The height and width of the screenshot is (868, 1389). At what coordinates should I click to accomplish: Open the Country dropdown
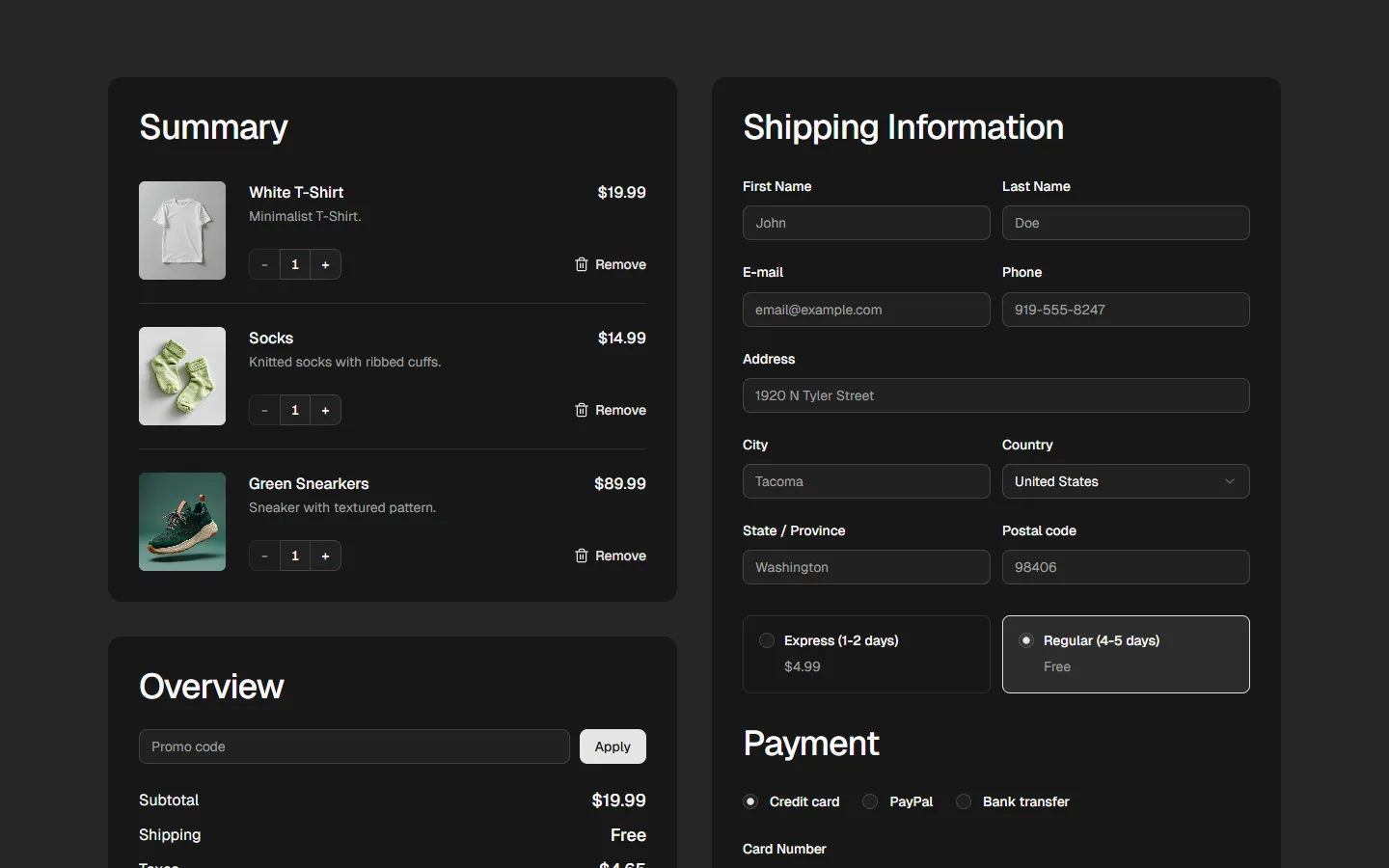point(1125,481)
